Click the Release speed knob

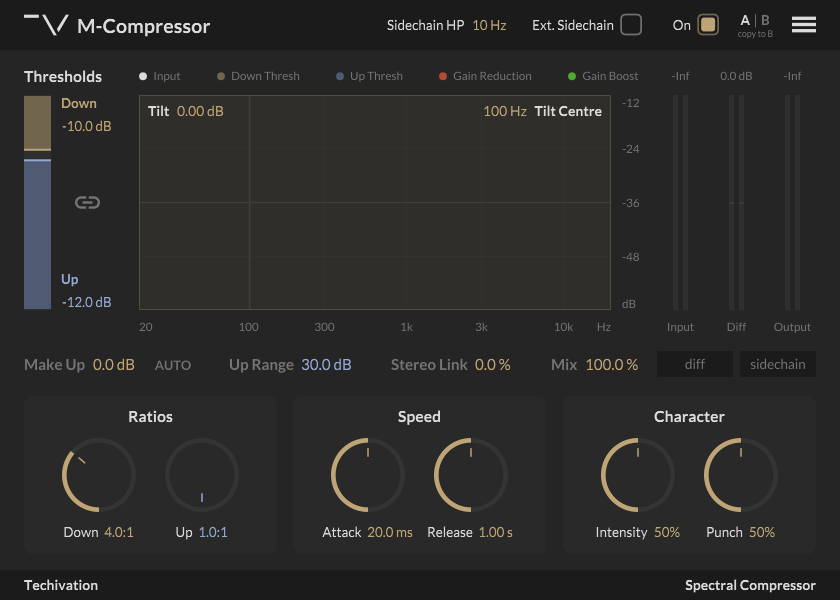pos(470,475)
